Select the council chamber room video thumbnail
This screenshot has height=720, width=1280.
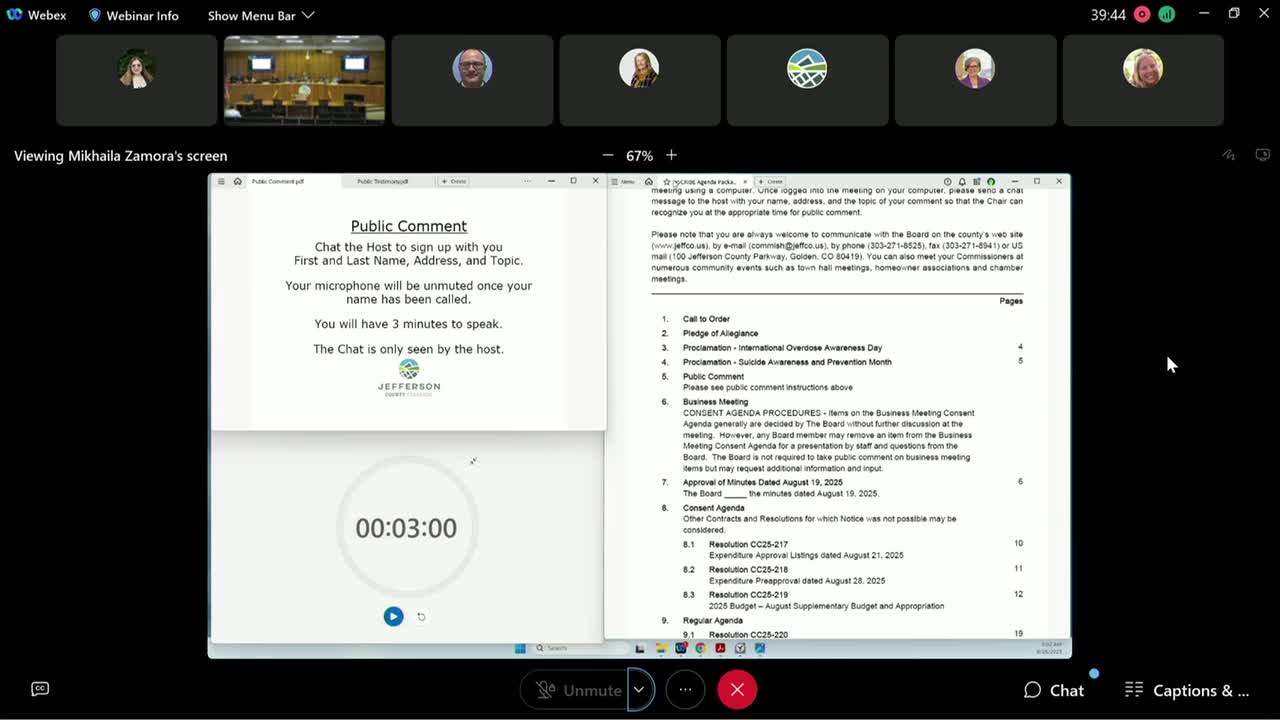304,80
